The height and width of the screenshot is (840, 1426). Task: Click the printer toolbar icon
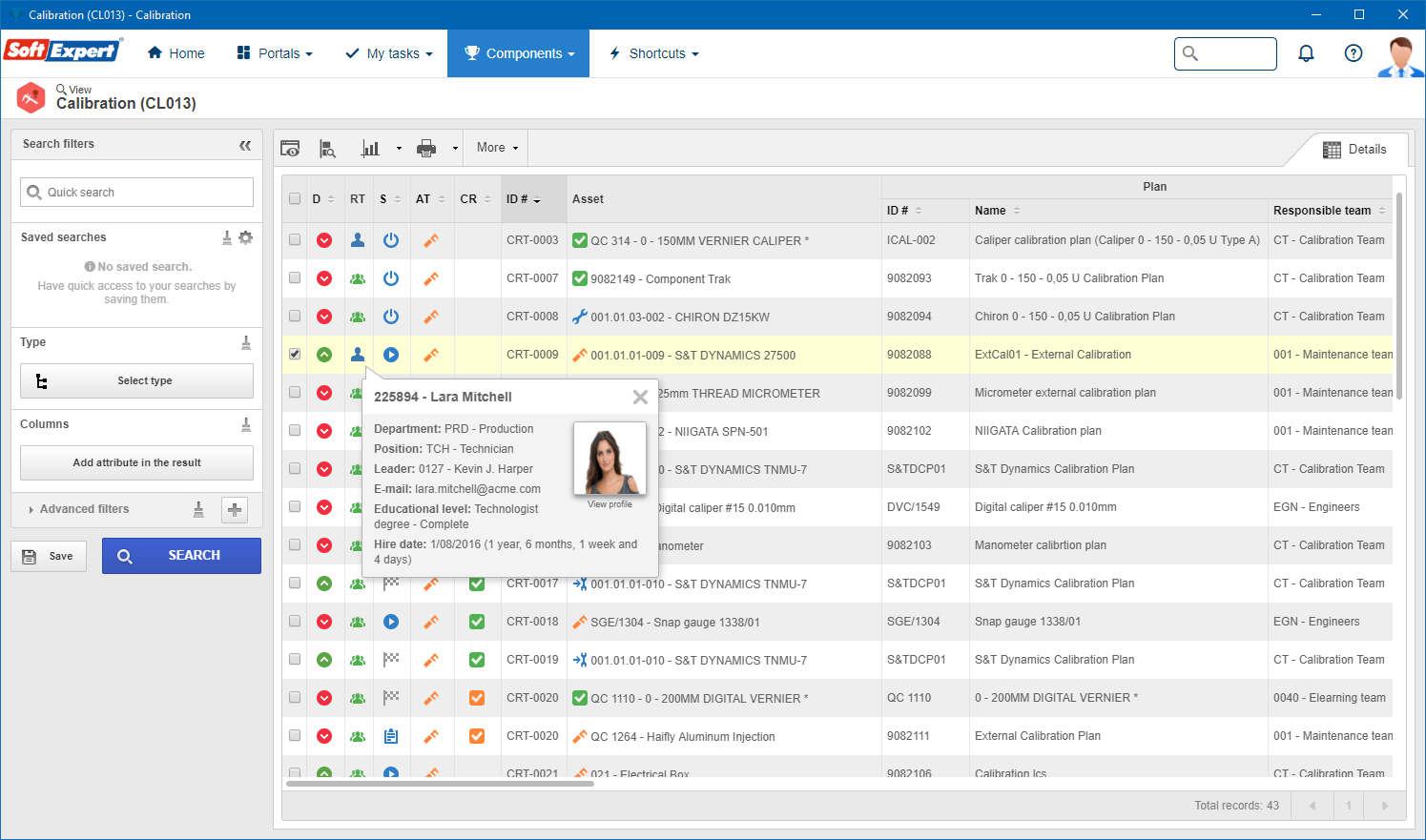coord(426,148)
